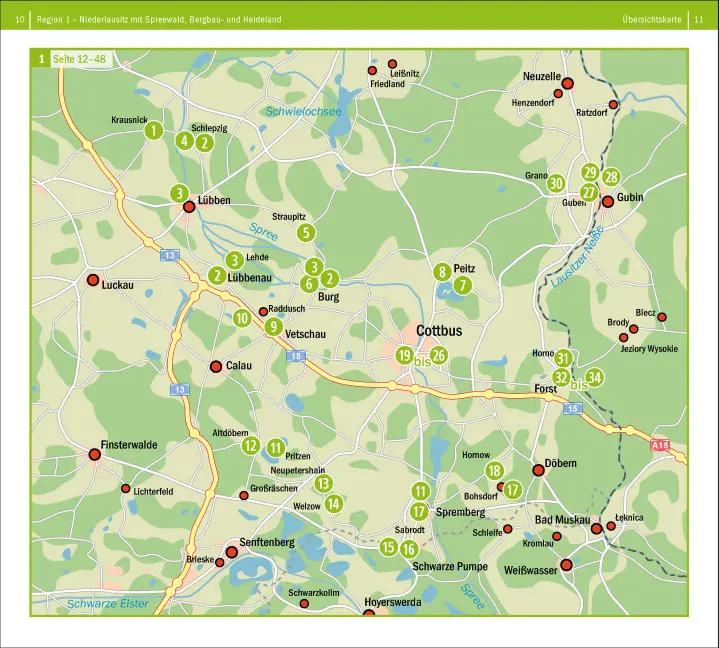Click page number 10 in the header
This screenshot has height=648, width=719.
point(20,20)
